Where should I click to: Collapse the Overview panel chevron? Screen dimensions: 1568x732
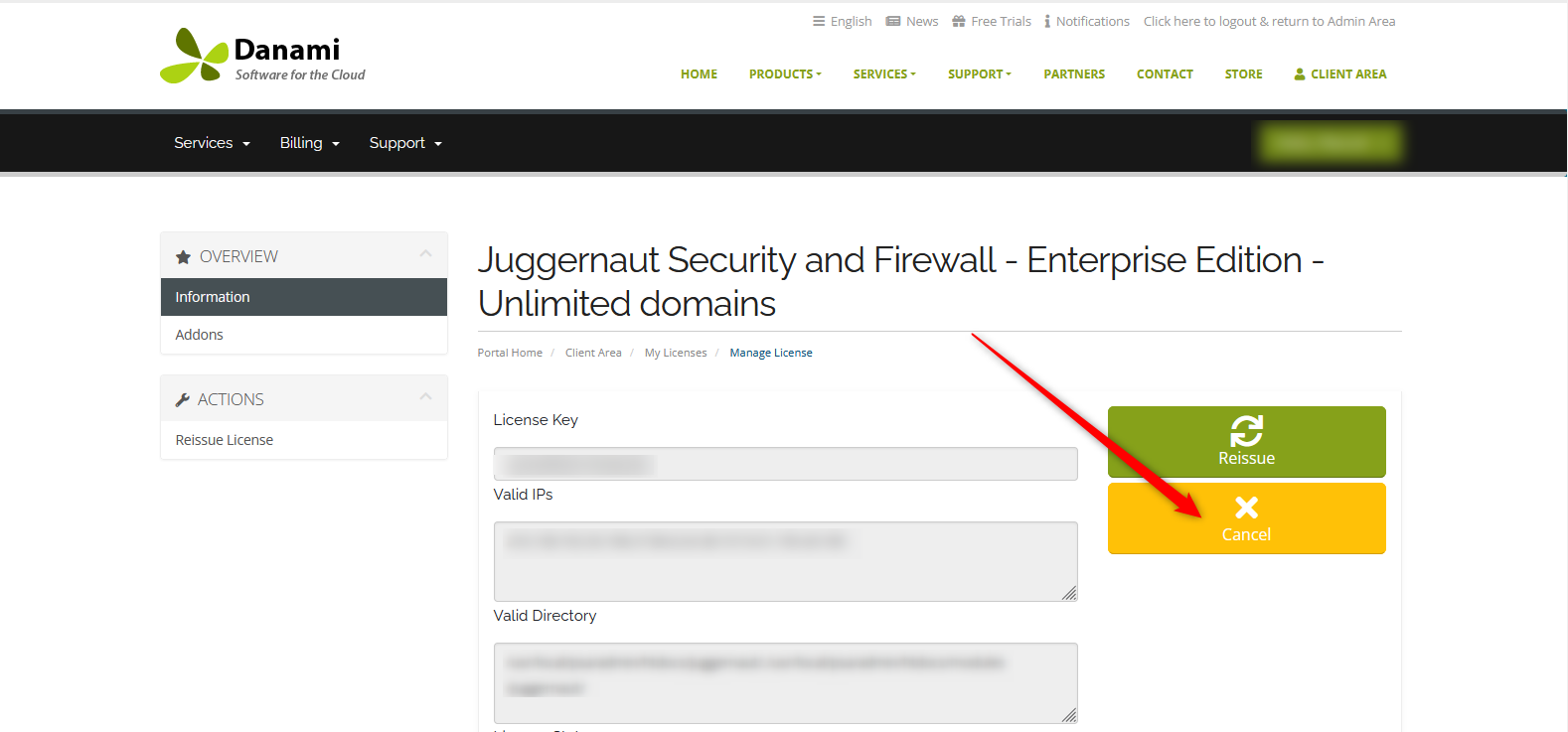[x=426, y=254]
